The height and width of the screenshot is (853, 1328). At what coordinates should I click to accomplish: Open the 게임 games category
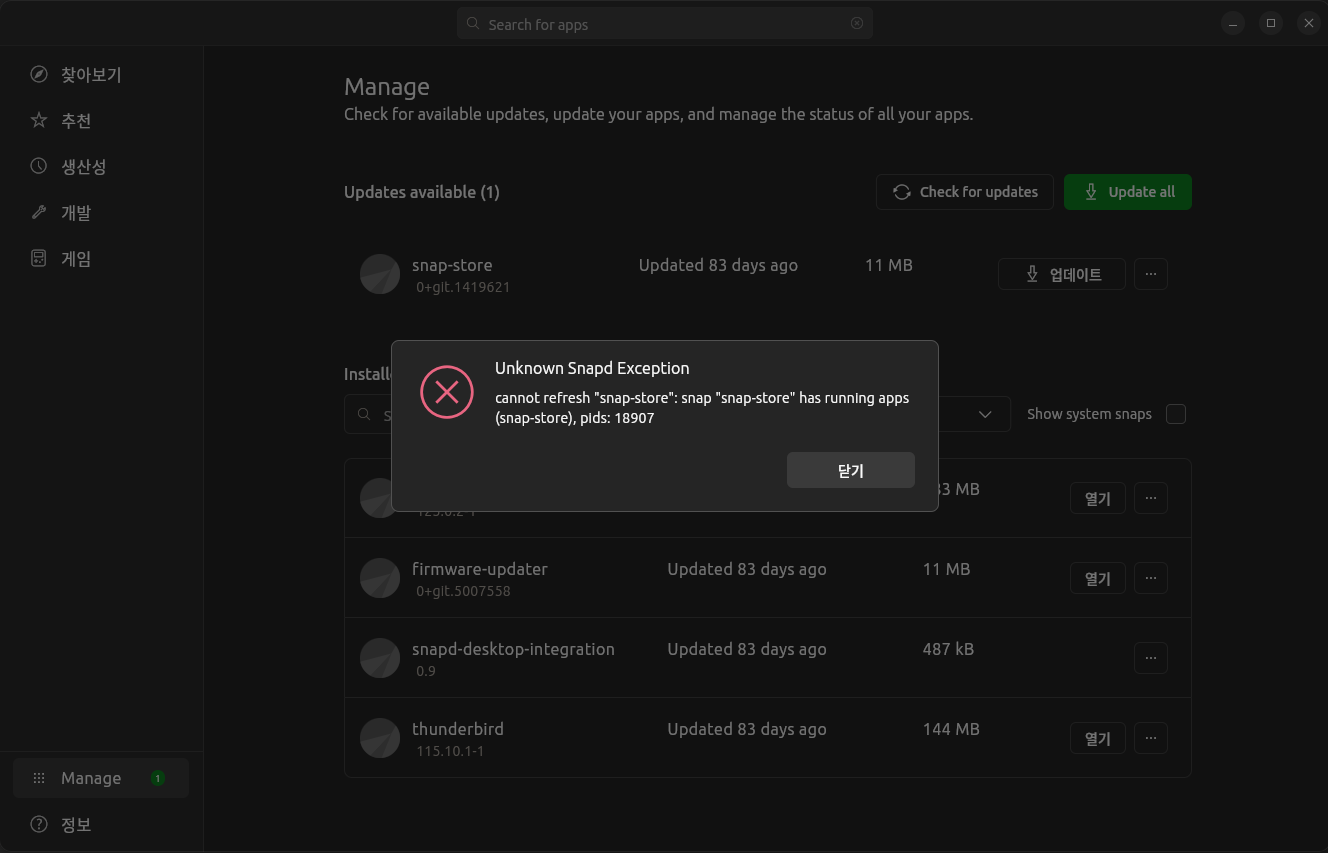[102, 259]
